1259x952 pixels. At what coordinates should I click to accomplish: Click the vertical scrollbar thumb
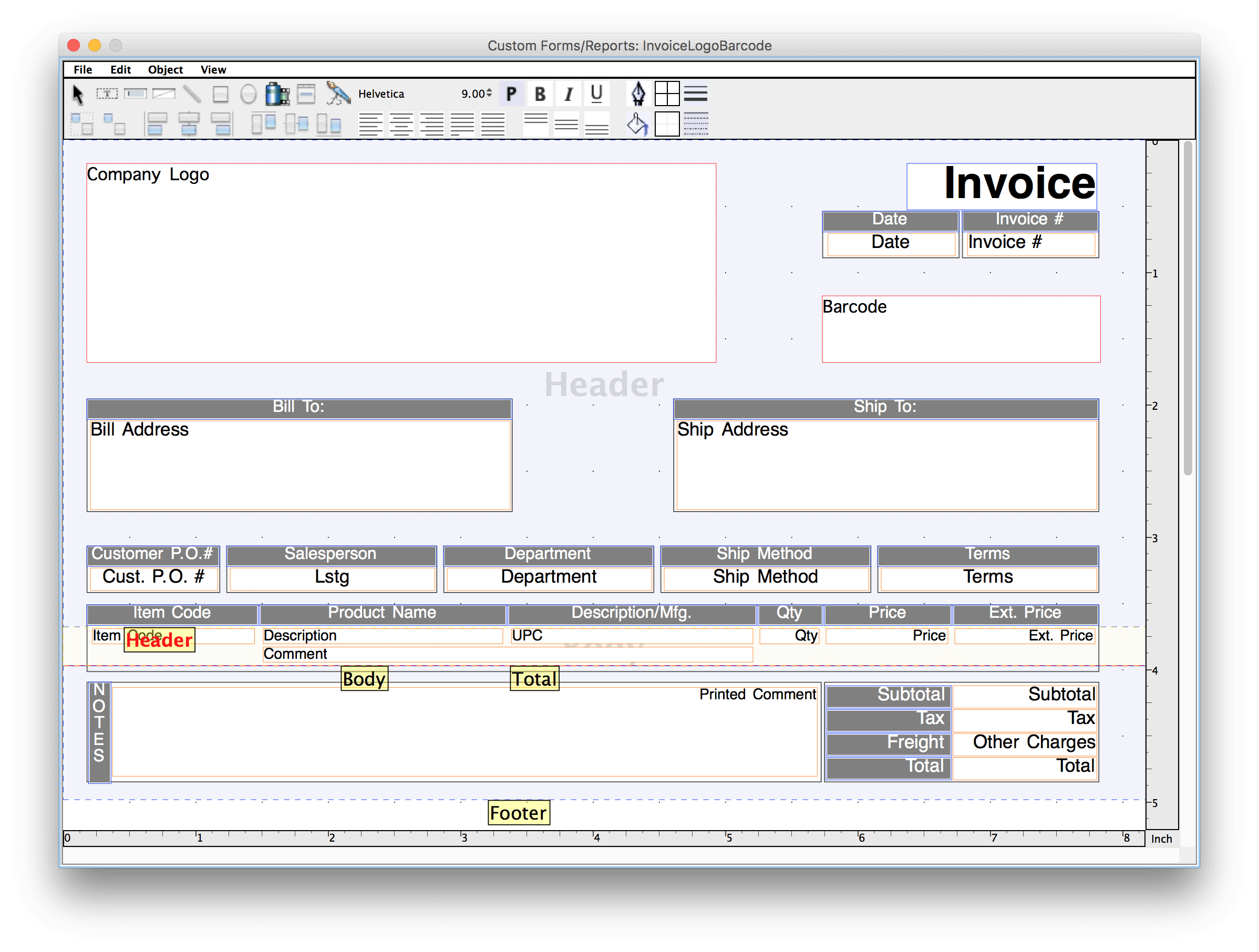tap(1188, 307)
